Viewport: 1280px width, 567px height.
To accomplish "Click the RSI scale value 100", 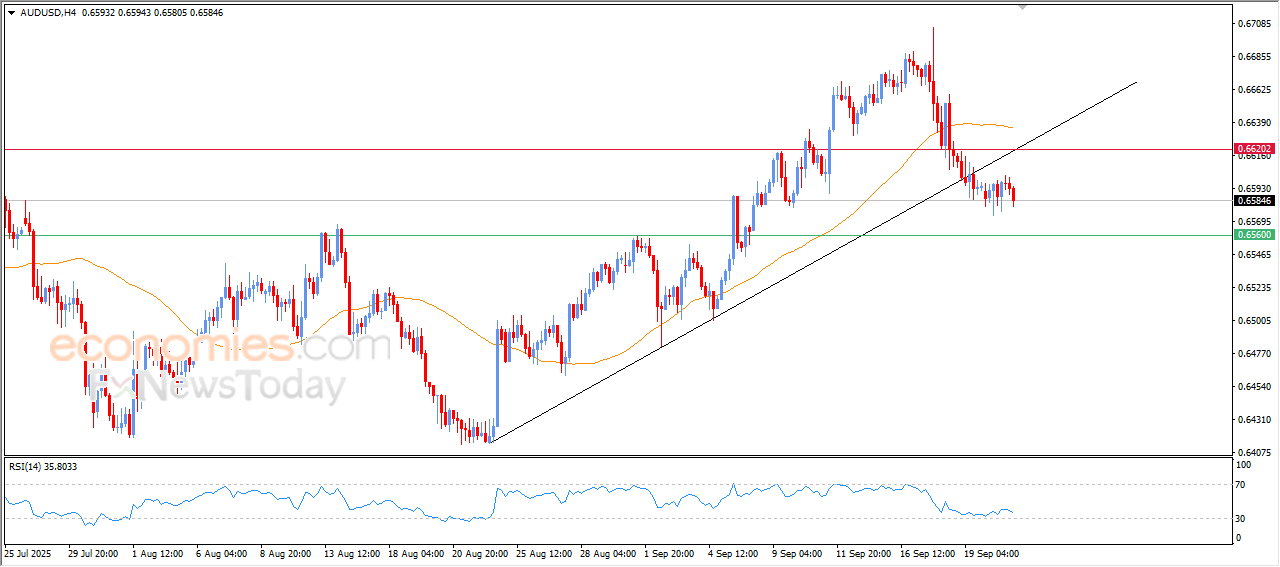I will (x=1245, y=465).
